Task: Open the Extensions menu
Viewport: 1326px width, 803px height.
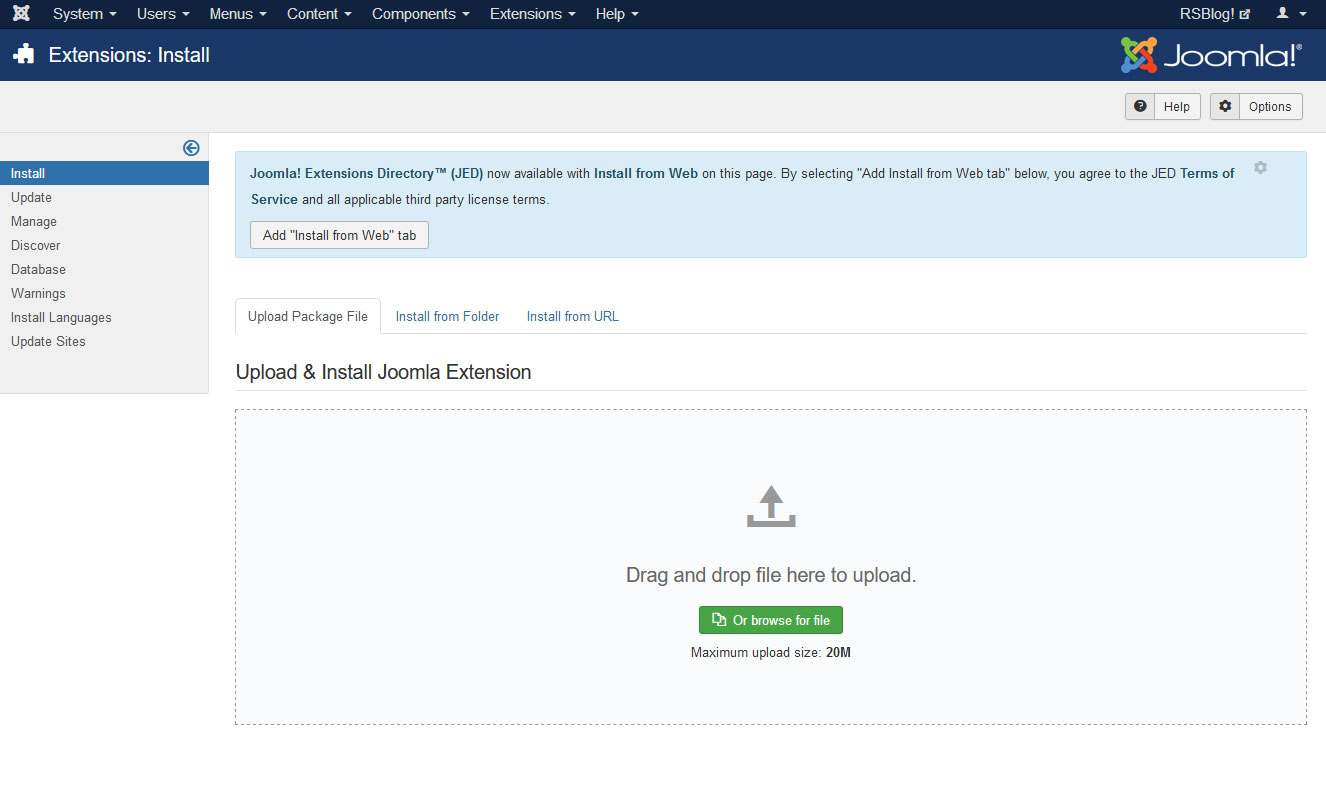Action: (x=533, y=14)
